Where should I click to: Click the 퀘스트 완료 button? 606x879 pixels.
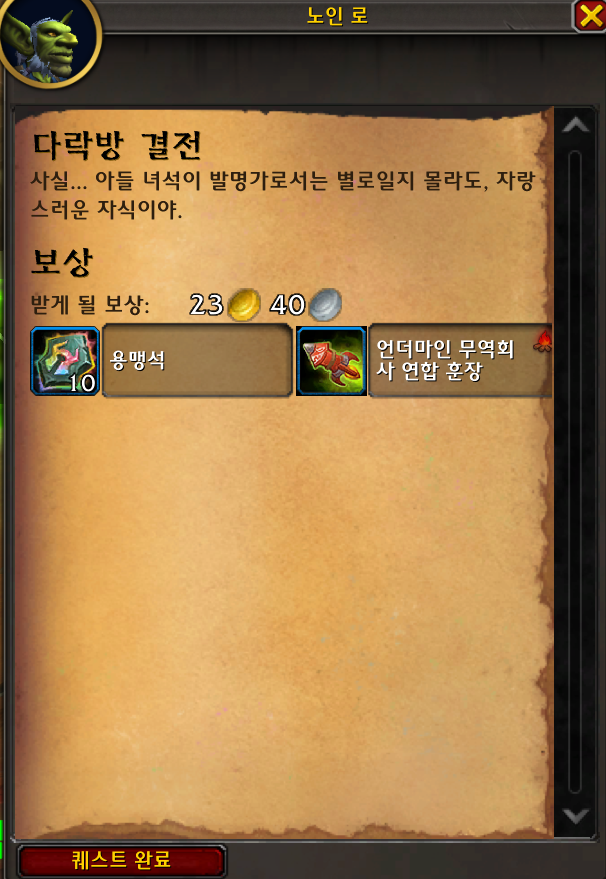pos(122,861)
